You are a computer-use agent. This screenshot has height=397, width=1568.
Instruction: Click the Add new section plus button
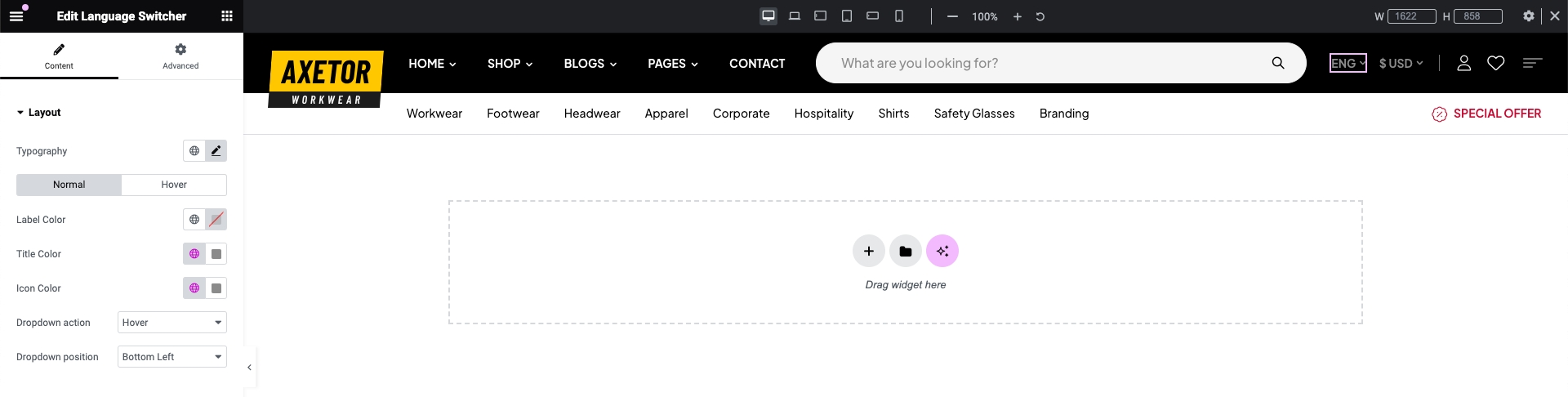(868, 251)
